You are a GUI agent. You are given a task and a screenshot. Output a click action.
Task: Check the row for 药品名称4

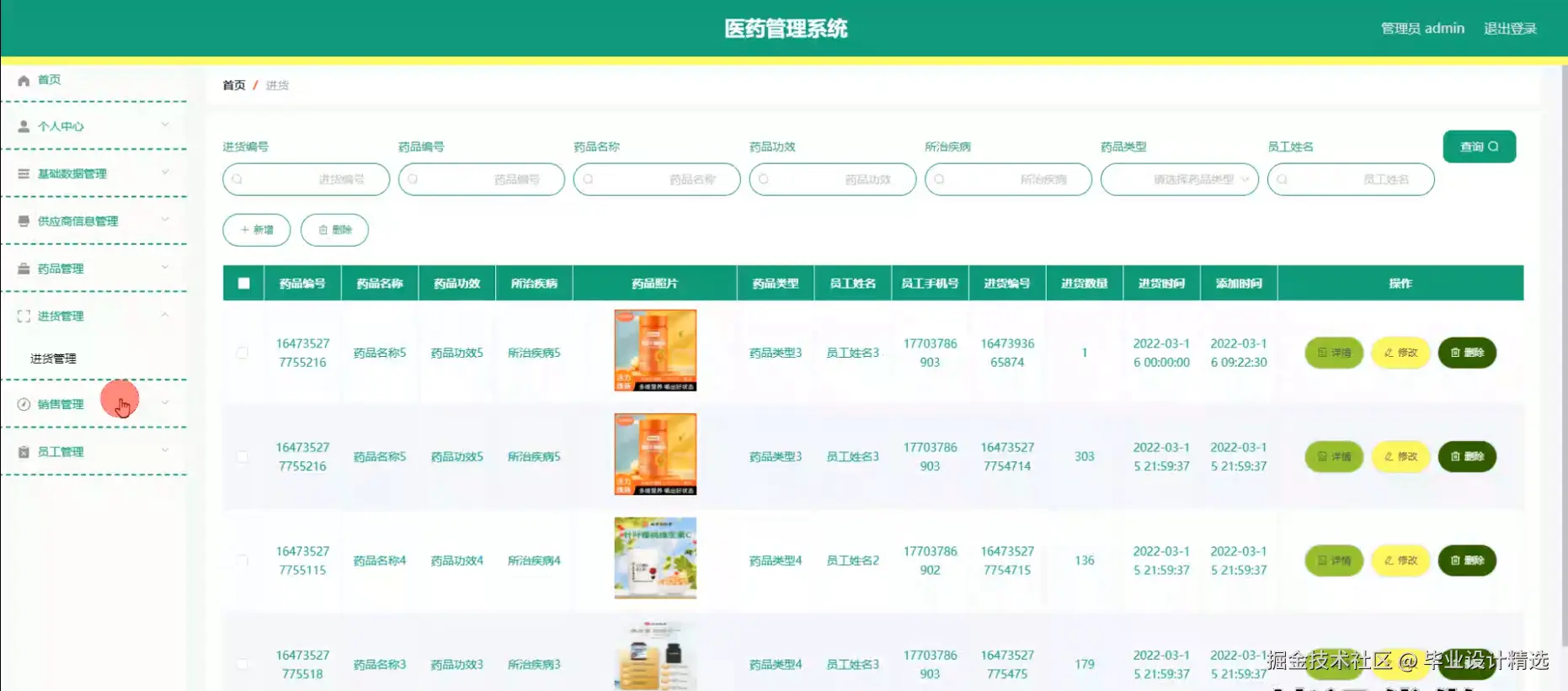click(x=243, y=561)
